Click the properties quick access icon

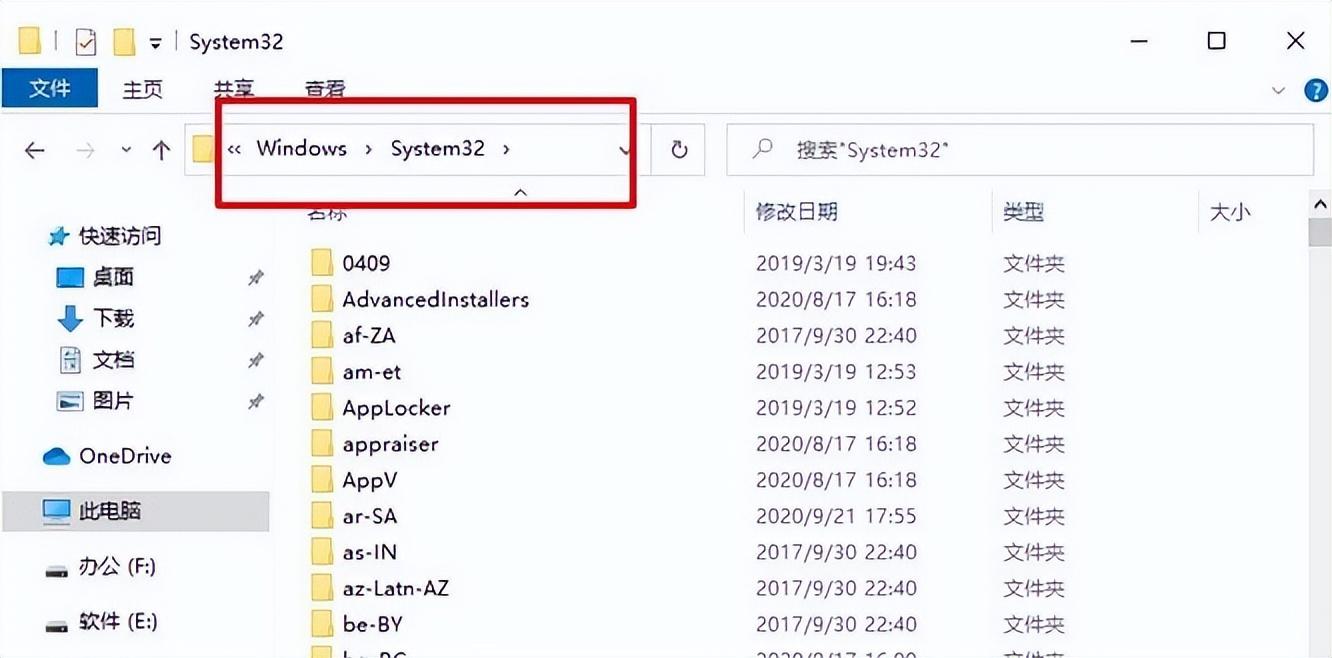click(87, 42)
